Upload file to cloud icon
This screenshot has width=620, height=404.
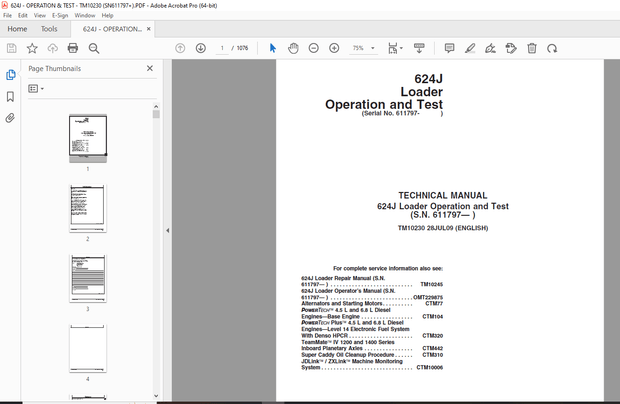pyautogui.click(x=53, y=48)
